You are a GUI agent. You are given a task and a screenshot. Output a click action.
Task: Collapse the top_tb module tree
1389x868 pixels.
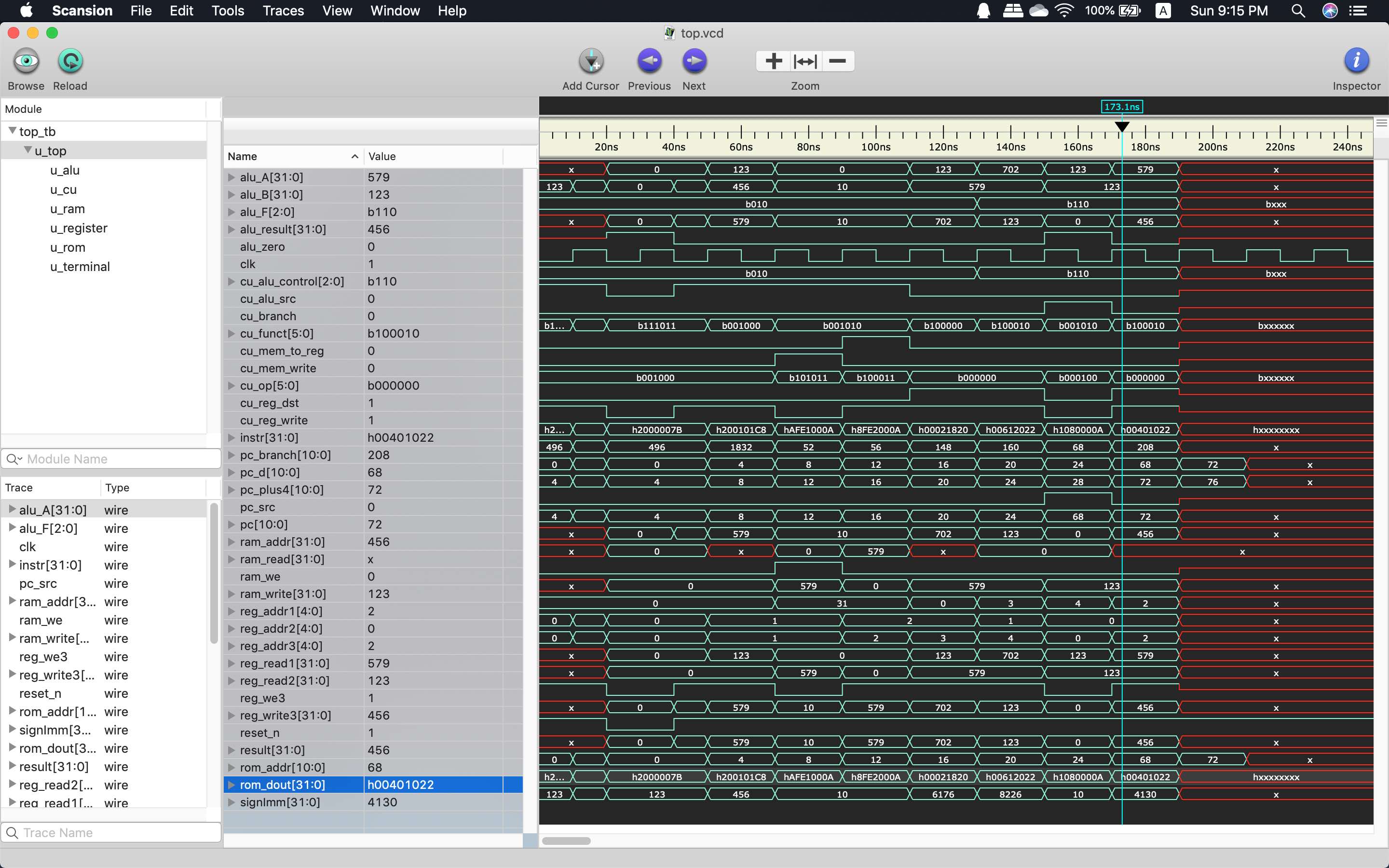[x=12, y=131]
